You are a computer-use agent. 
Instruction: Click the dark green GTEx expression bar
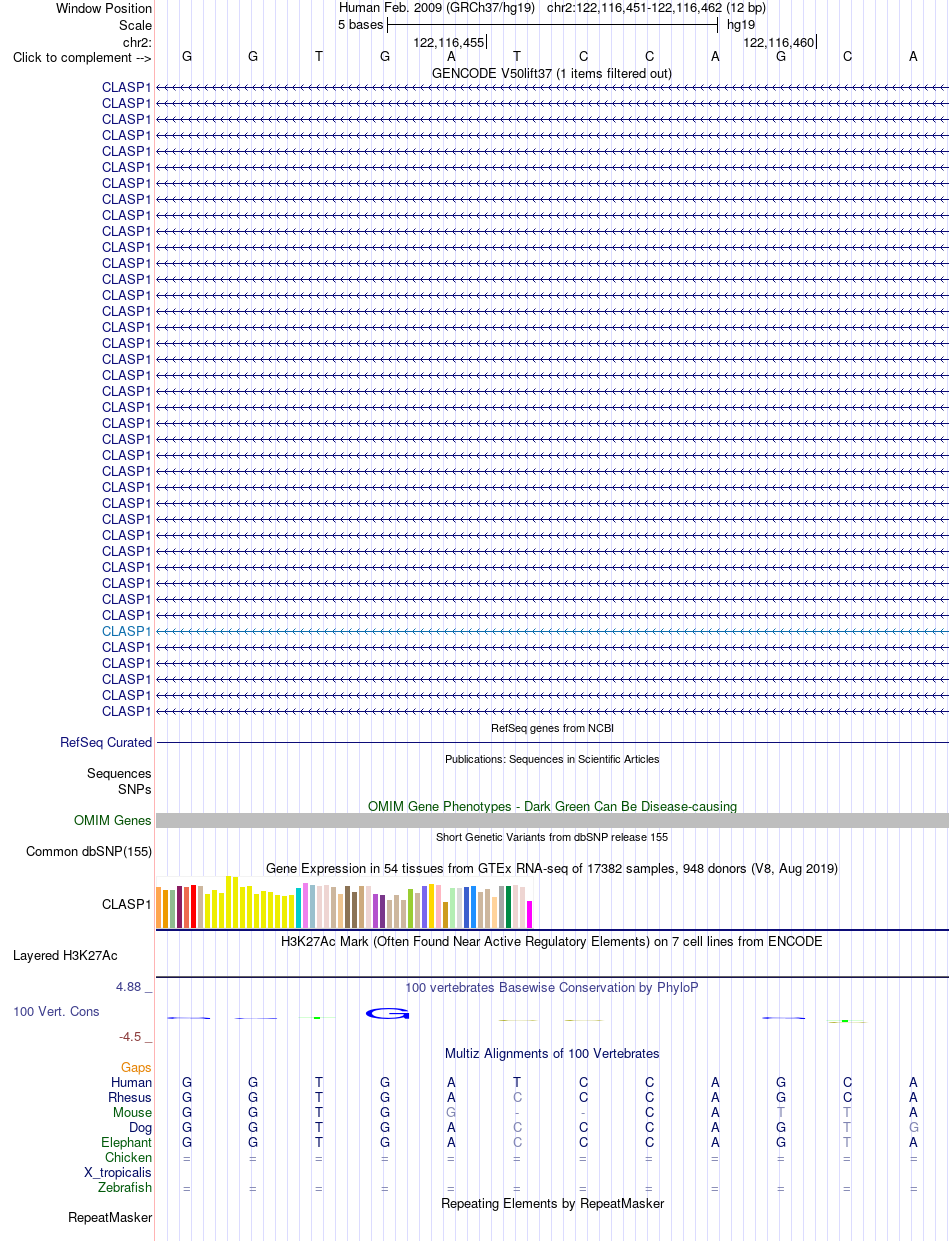point(509,907)
